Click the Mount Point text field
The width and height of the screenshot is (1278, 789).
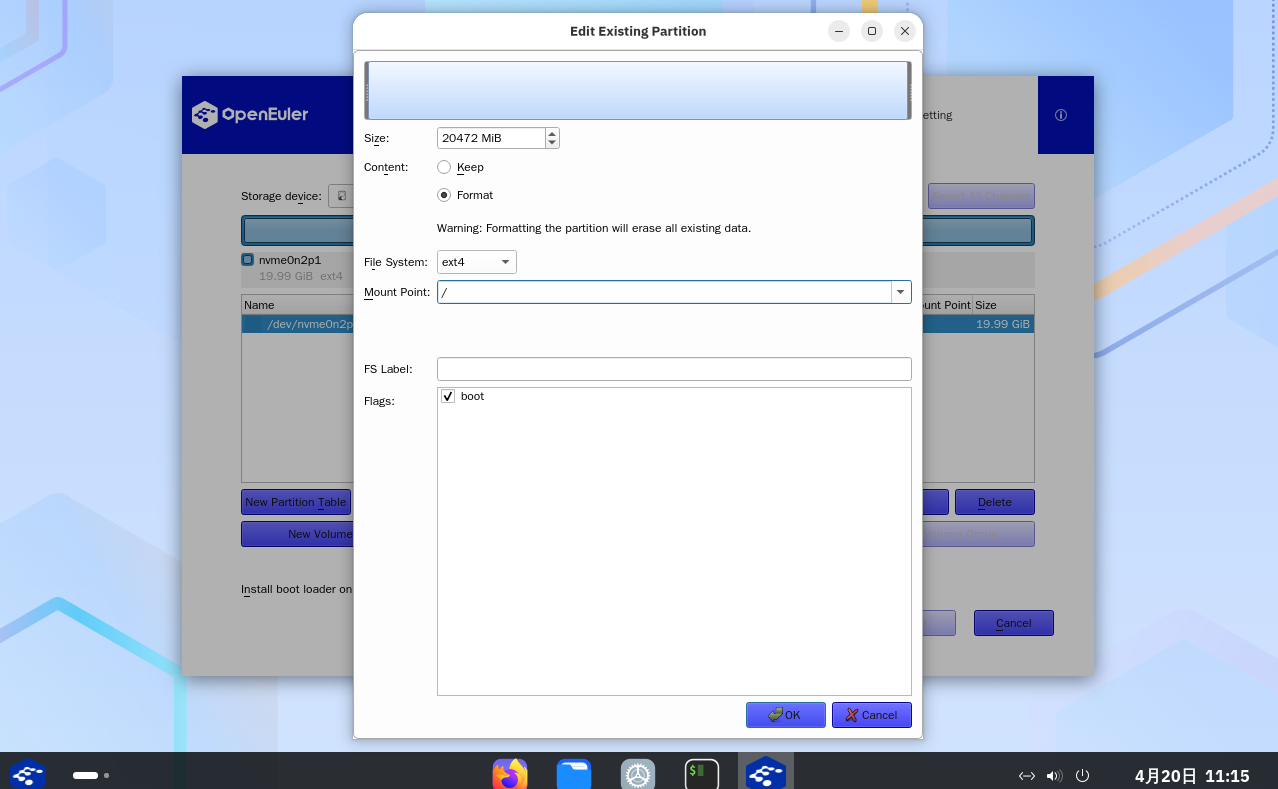[x=664, y=292]
